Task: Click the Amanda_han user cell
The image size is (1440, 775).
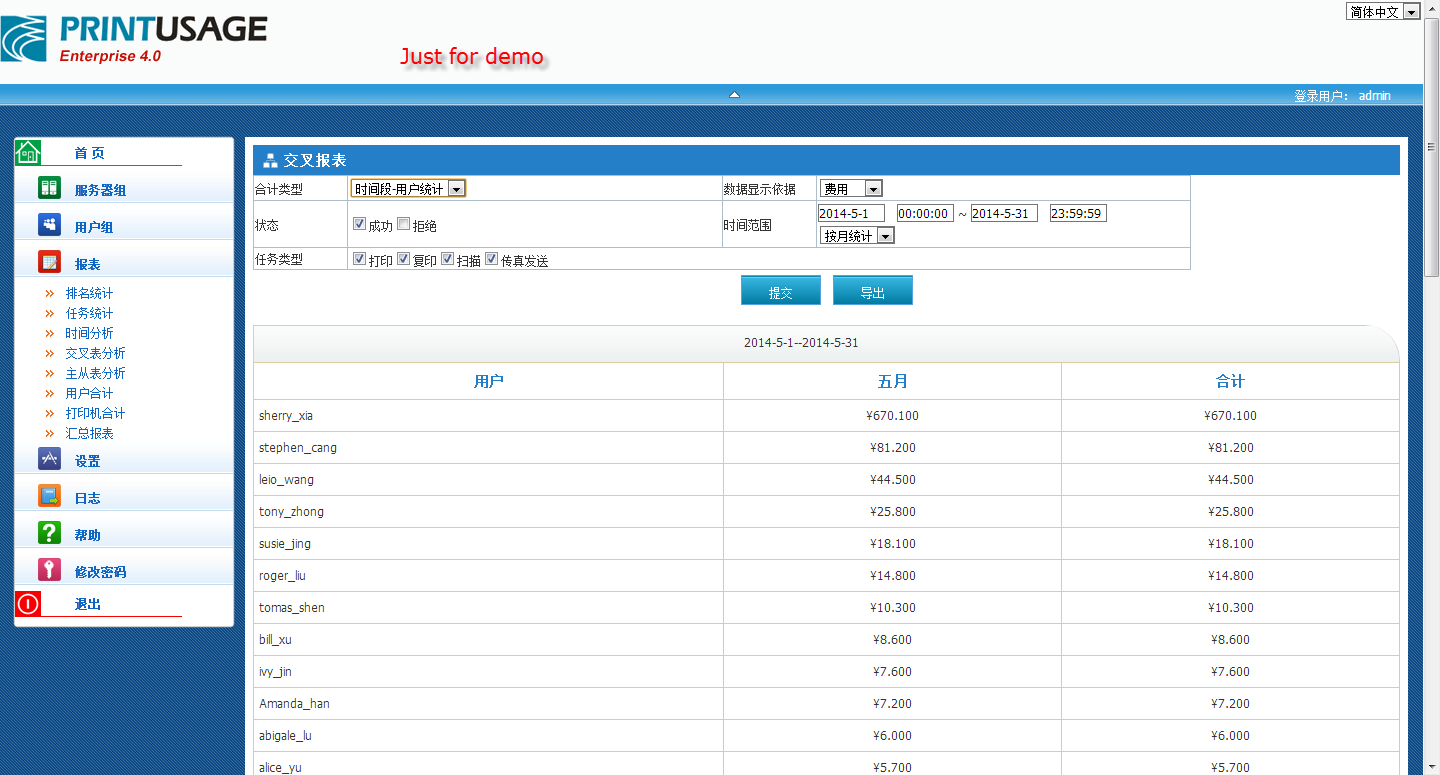Action: tap(488, 704)
